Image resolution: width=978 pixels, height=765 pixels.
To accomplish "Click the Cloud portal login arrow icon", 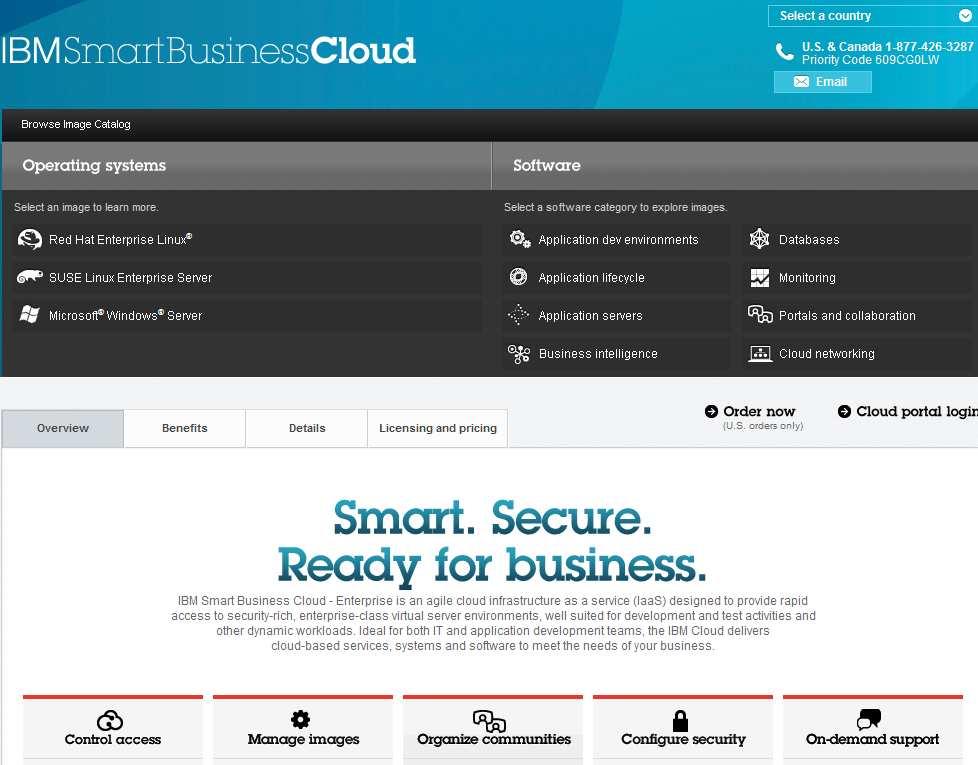I will pyautogui.click(x=844, y=411).
